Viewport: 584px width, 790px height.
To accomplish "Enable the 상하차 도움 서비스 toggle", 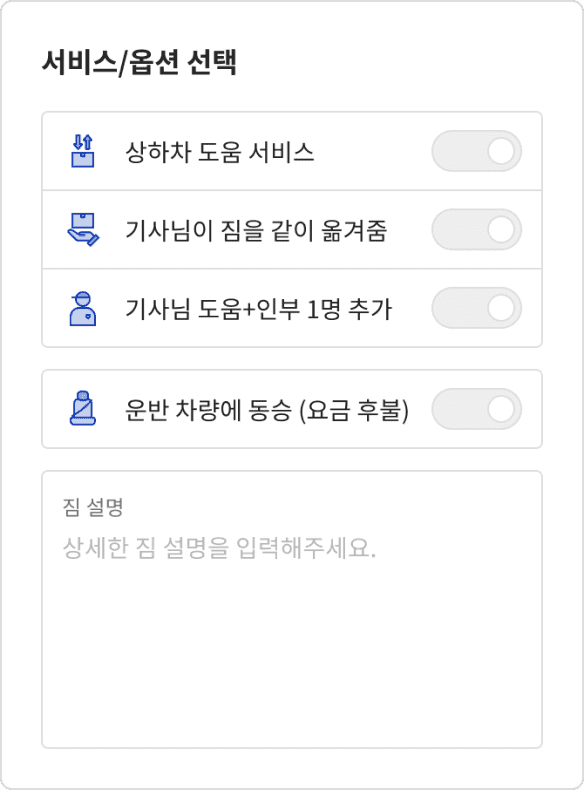I will (476, 151).
